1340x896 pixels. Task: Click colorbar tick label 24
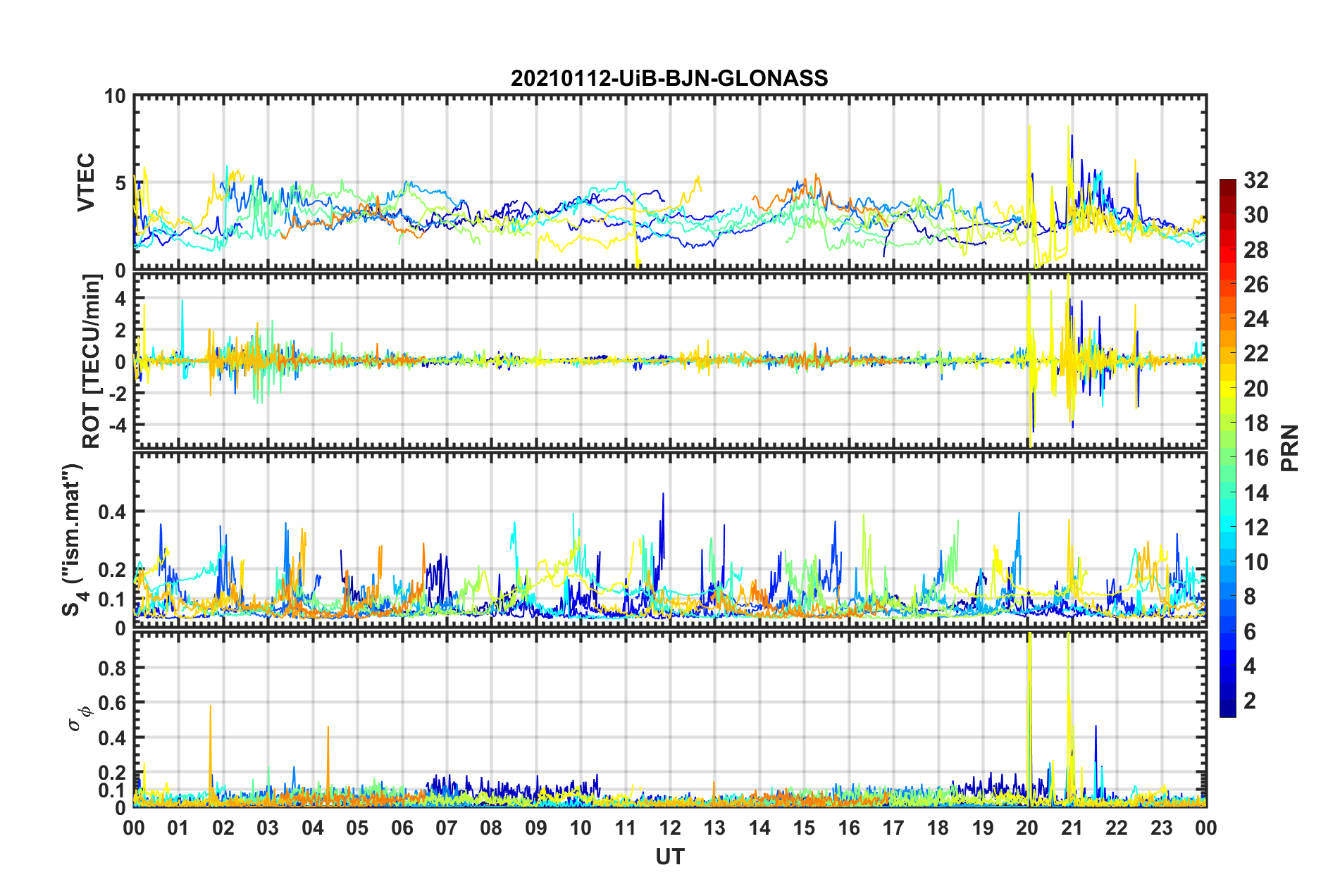coord(1255,319)
